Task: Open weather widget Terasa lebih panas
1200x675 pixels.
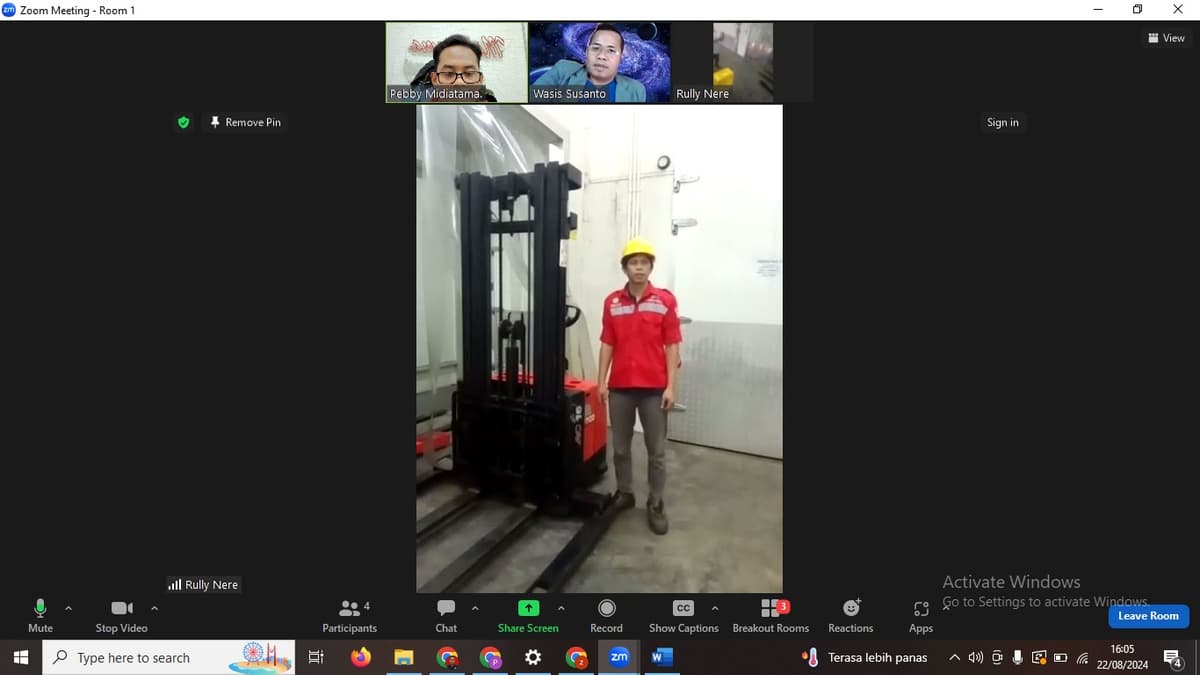Action: [x=866, y=657]
